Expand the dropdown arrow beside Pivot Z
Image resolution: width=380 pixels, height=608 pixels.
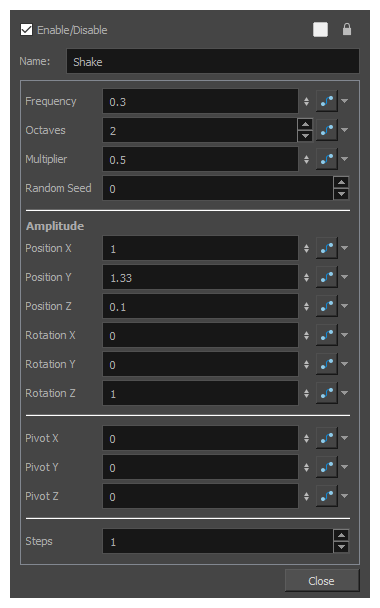[344, 496]
